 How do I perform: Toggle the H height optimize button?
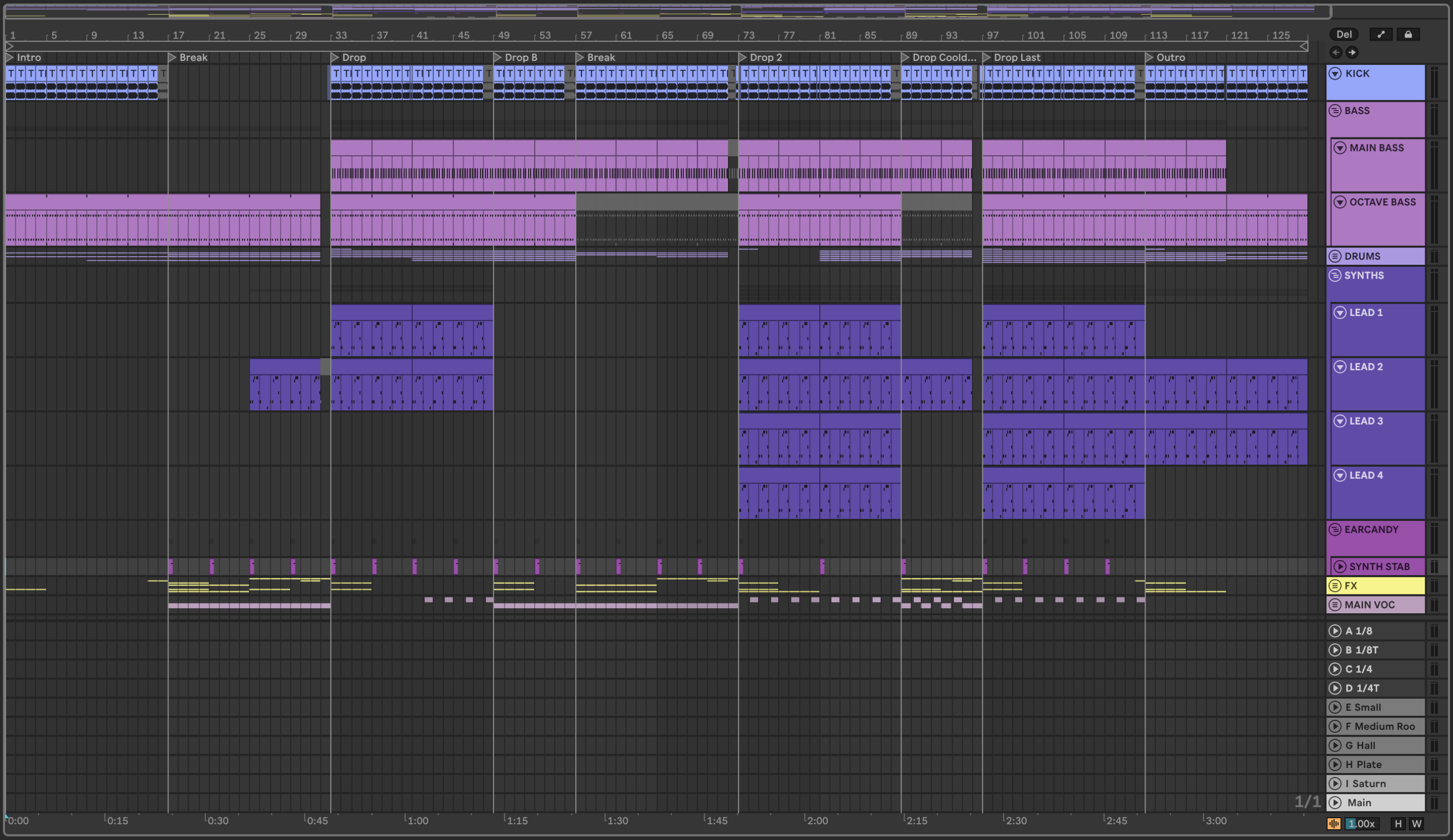pyautogui.click(x=1398, y=824)
